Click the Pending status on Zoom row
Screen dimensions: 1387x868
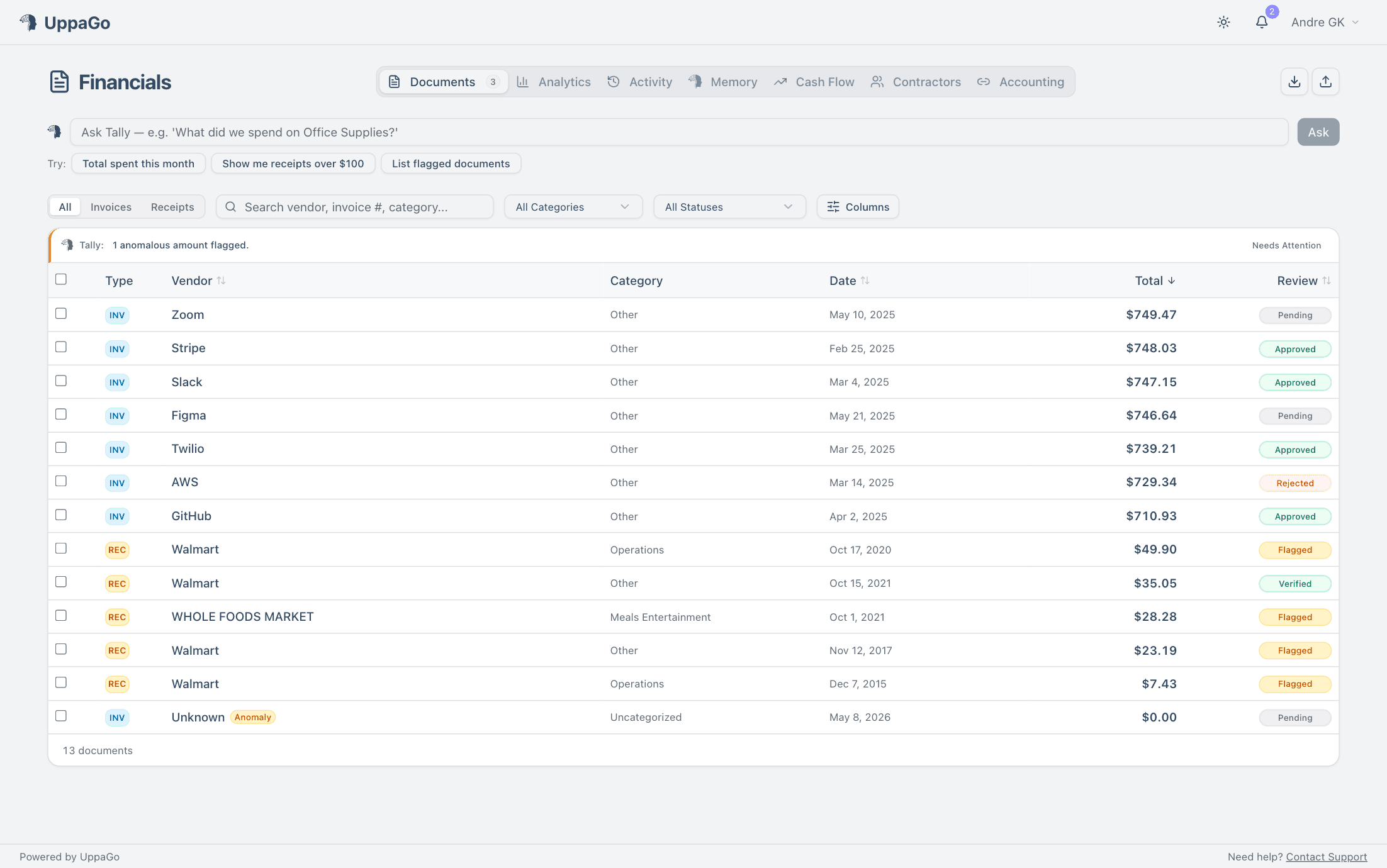[1295, 315]
